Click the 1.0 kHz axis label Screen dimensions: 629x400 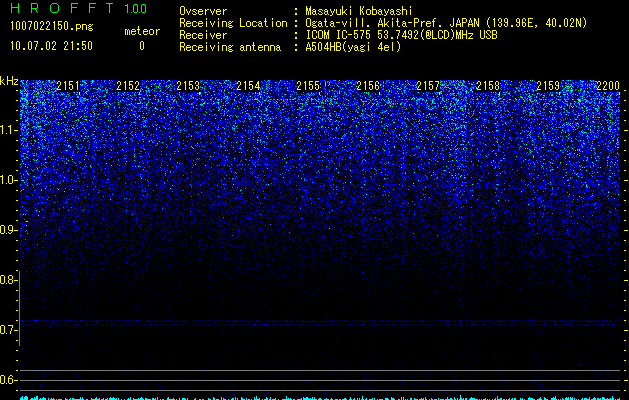tap(8, 180)
